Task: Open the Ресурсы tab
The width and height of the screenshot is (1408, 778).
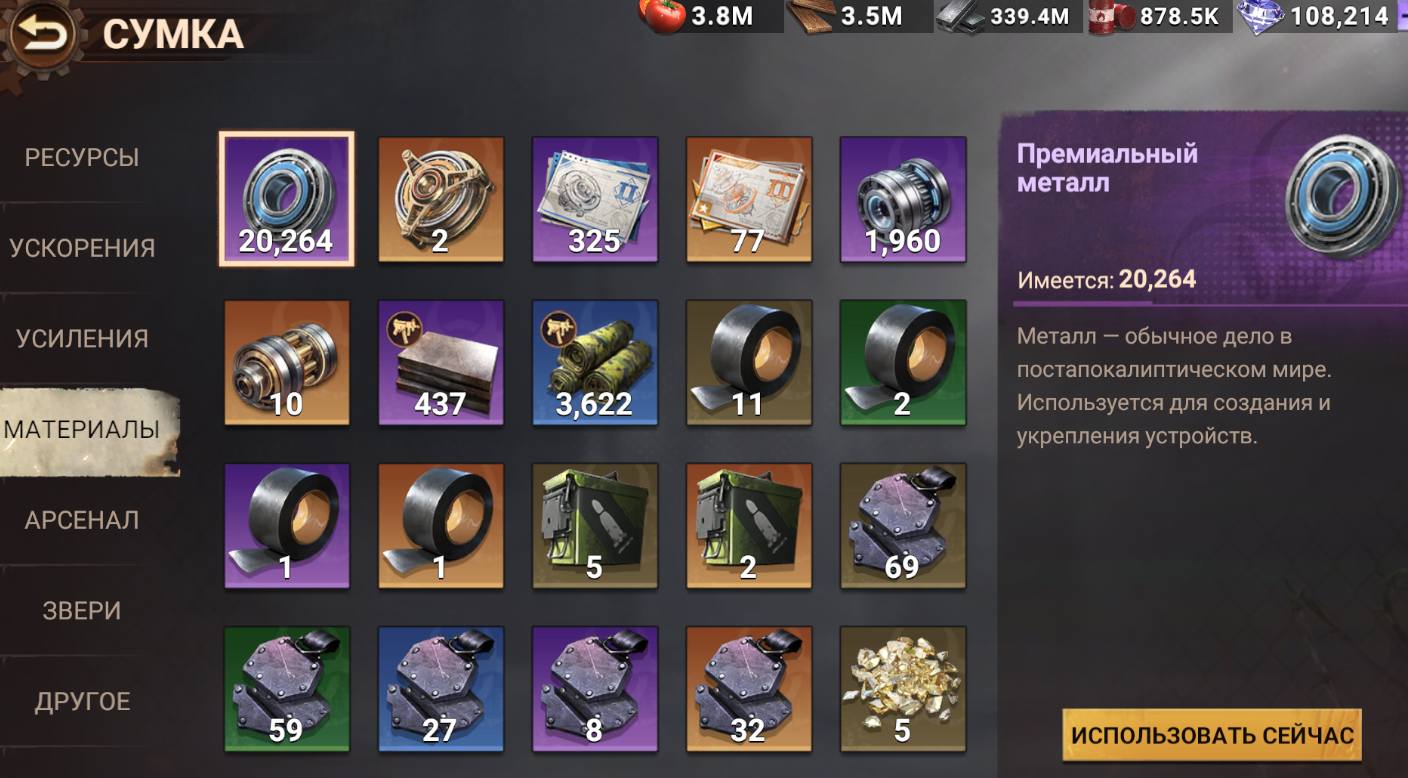Action: (x=82, y=158)
